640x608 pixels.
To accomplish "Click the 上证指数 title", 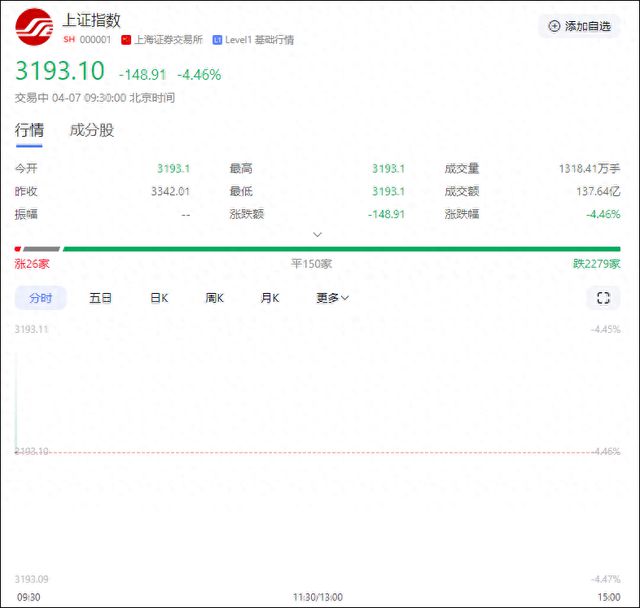I will [91, 20].
